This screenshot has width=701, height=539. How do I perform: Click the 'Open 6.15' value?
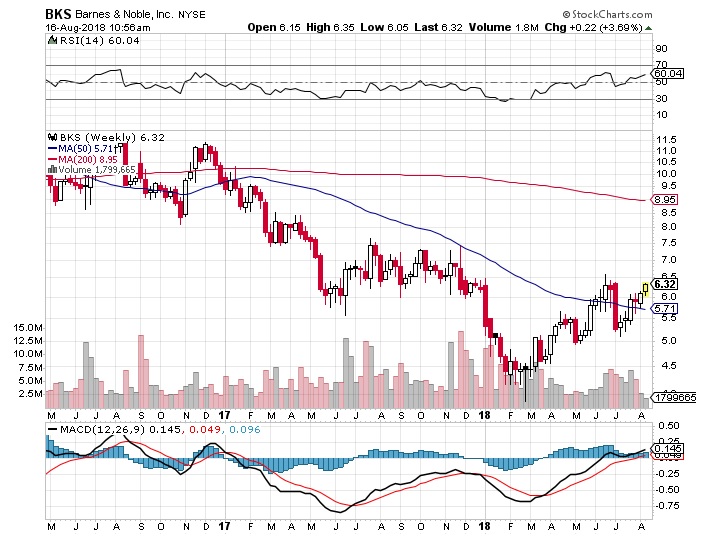pyautogui.click(x=274, y=27)
